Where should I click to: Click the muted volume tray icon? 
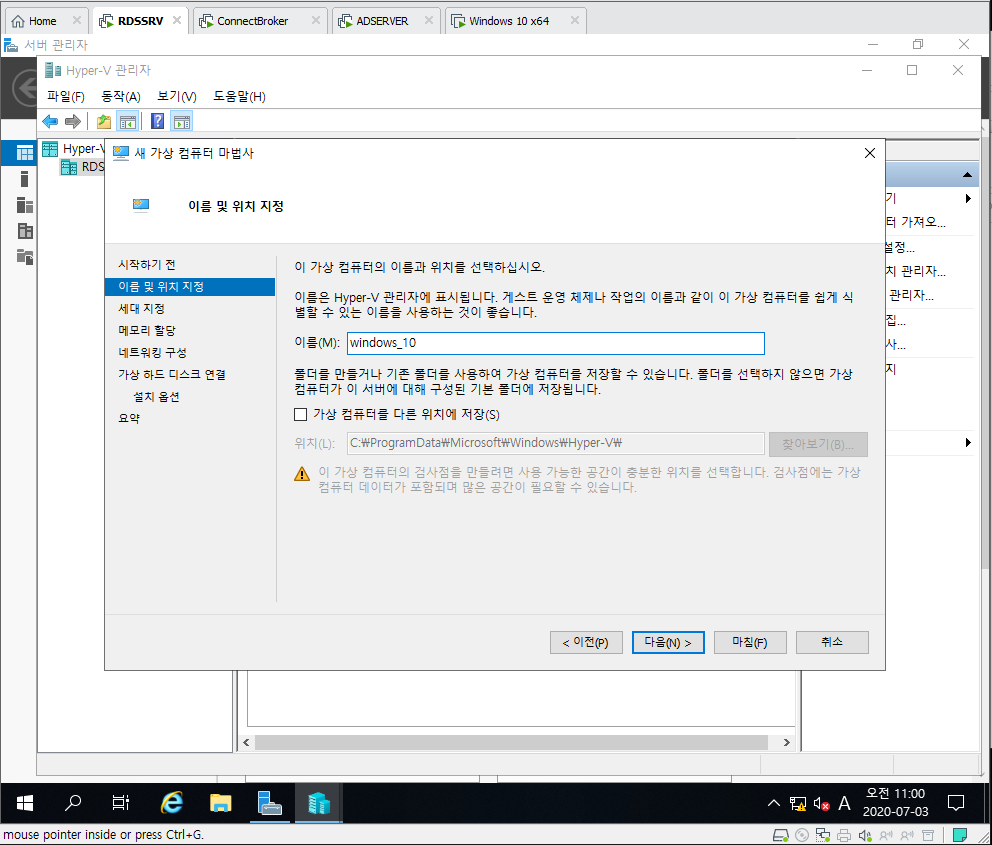821,804
